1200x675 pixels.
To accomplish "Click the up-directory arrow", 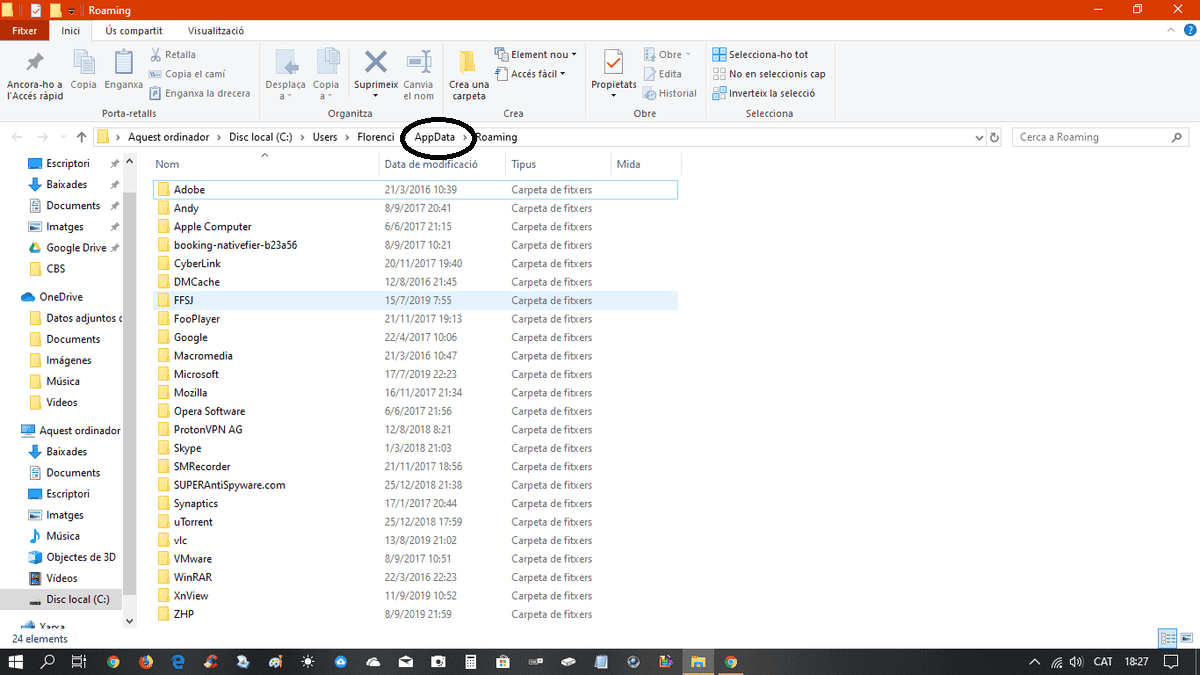I will (81, 137).
